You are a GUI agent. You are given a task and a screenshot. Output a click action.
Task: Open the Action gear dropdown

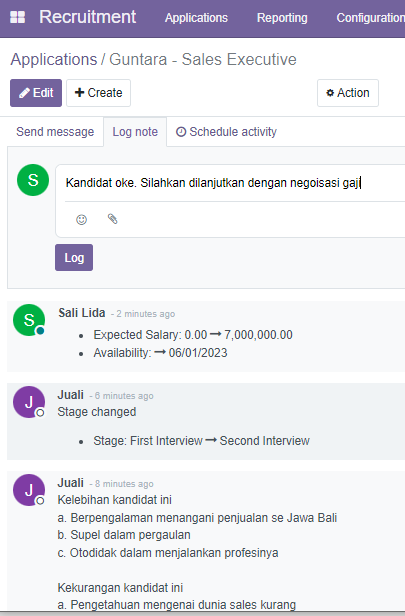(348, 93)
